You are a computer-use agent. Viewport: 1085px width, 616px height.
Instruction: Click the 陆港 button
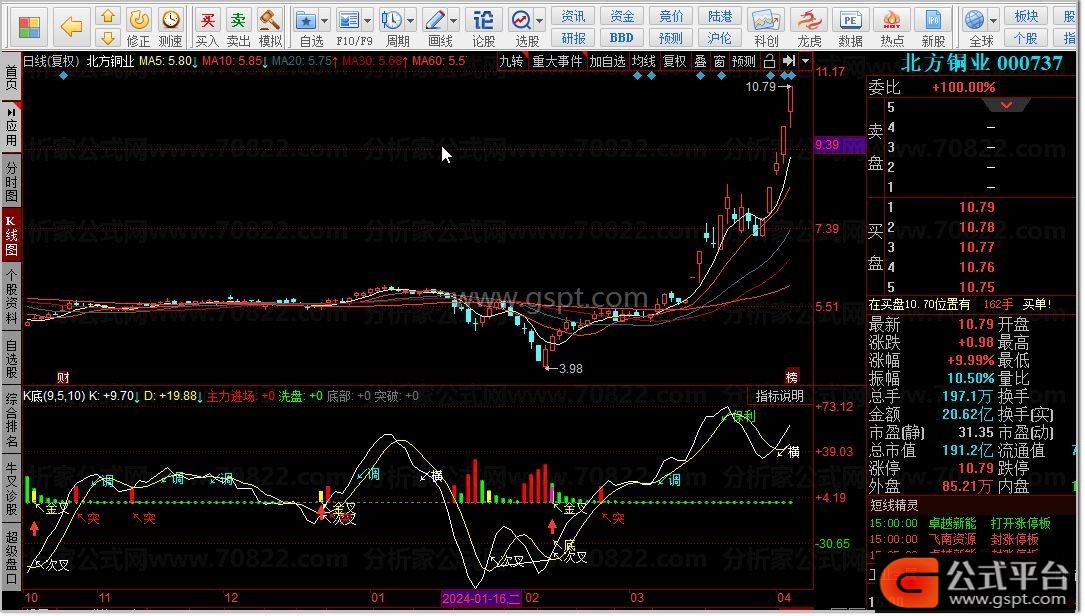click(x=720, y=16)
